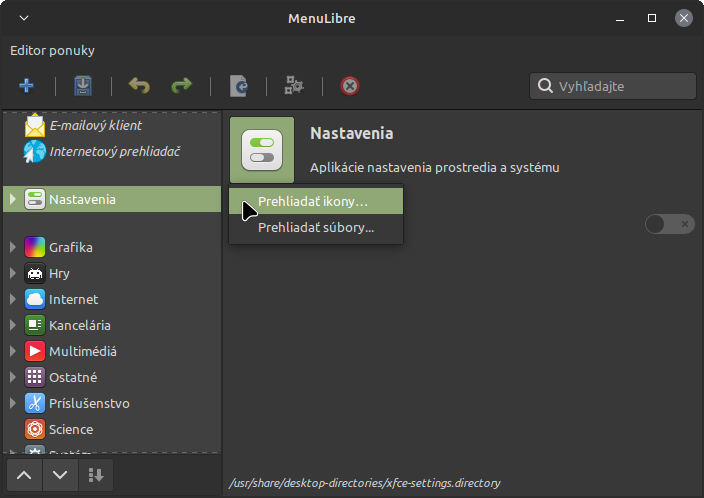Click the red delete icon
Viewport: 704px width, 498px height.
click(x=350, y=86)
